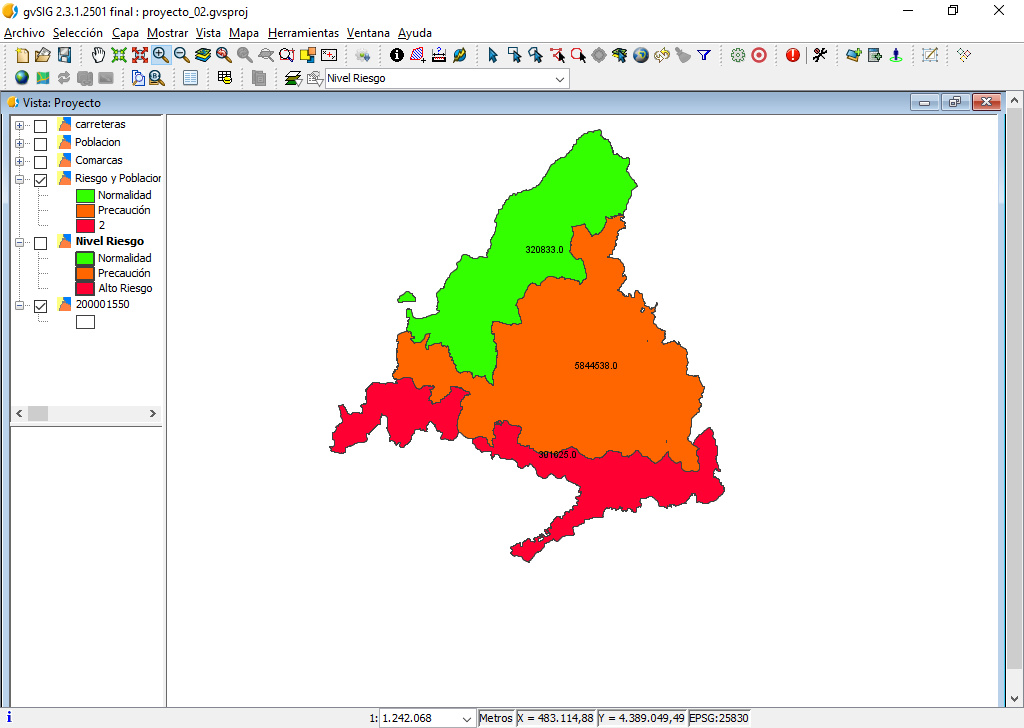Select the measure distance ruler tool
1024x728 pixels.
(439, 55)
